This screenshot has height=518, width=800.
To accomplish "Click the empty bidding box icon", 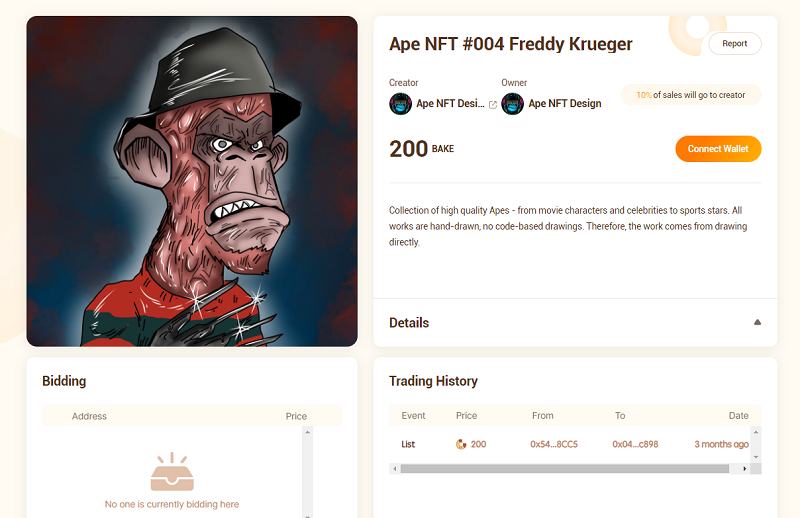I will click(x=172, y=472).
